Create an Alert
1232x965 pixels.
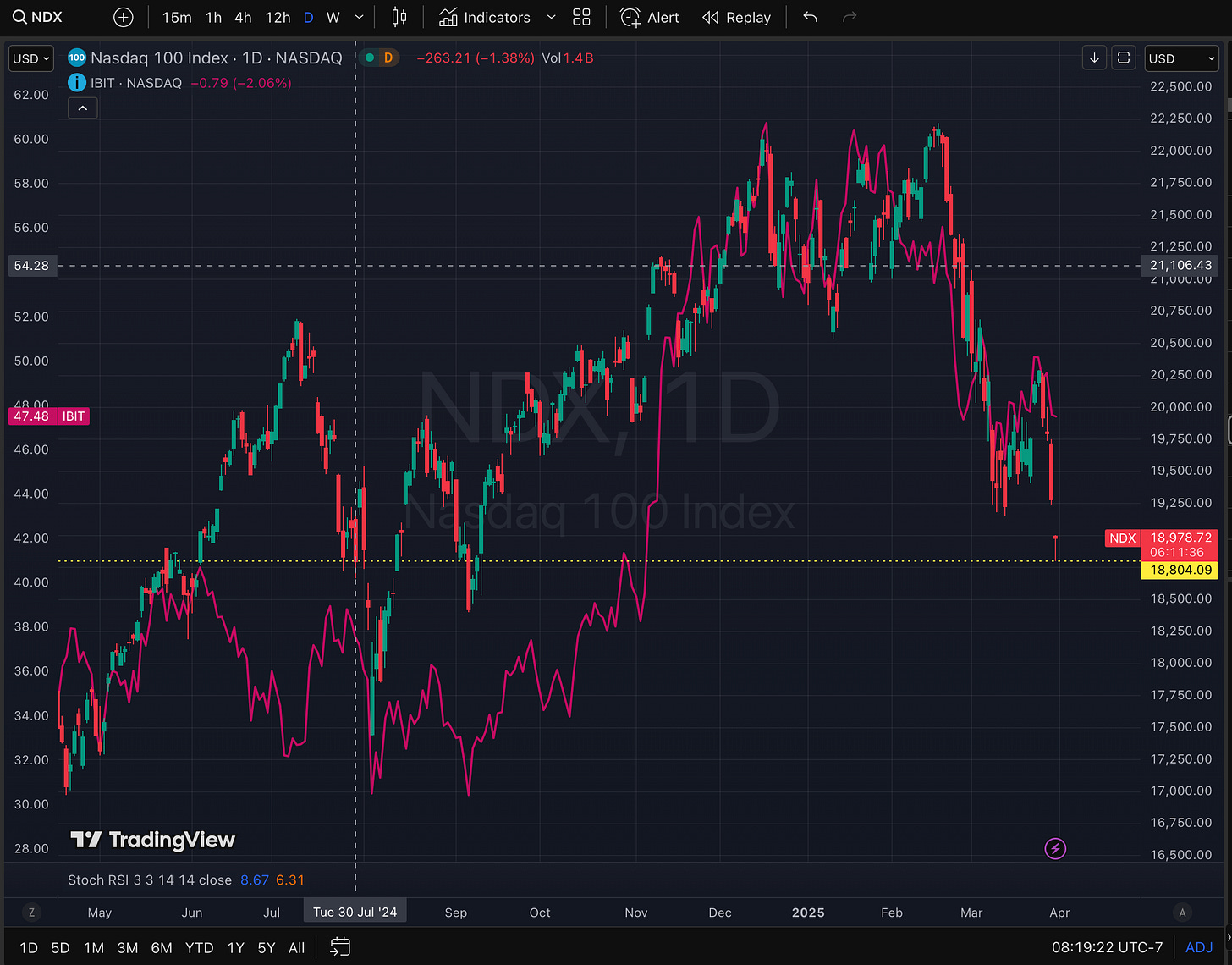click(650, 17)
